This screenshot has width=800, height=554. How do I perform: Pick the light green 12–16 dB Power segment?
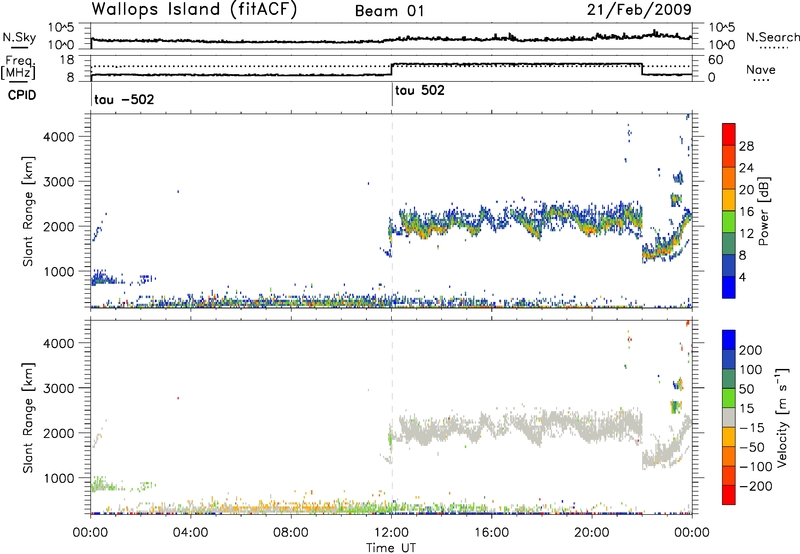click(729, 221)
